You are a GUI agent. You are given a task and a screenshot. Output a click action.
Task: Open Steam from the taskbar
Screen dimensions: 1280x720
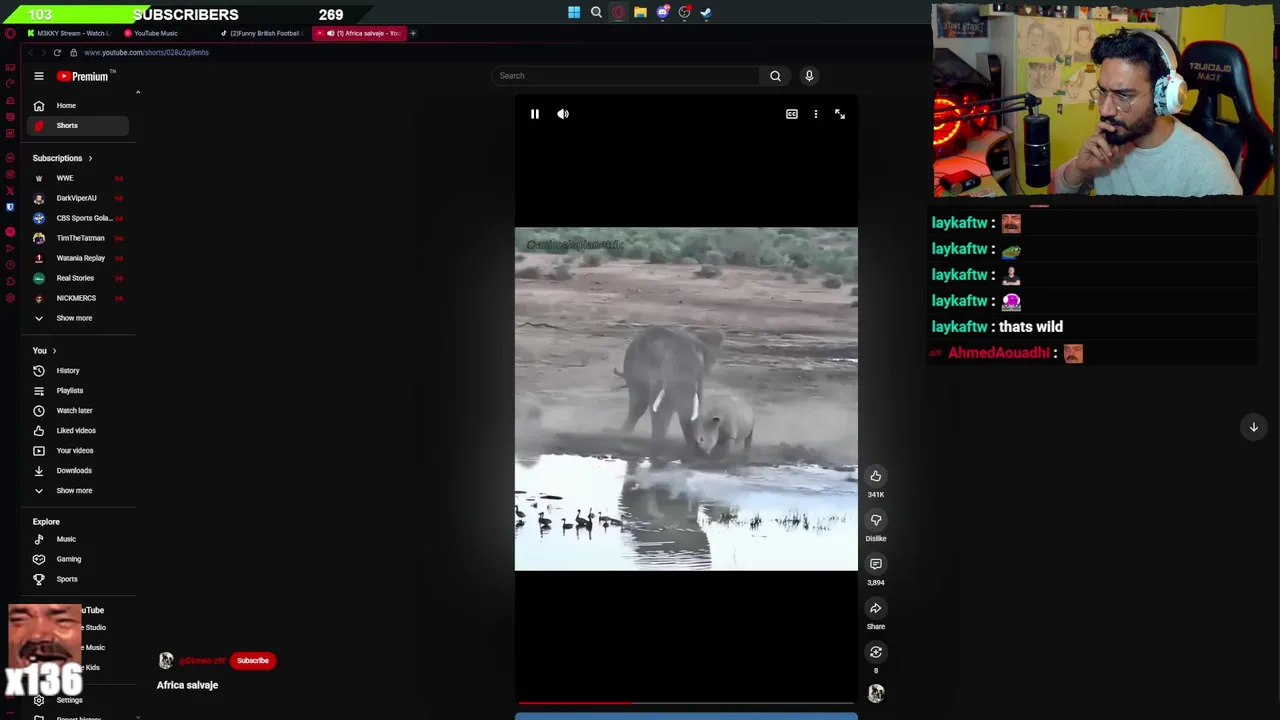click(x=706, y=13)
